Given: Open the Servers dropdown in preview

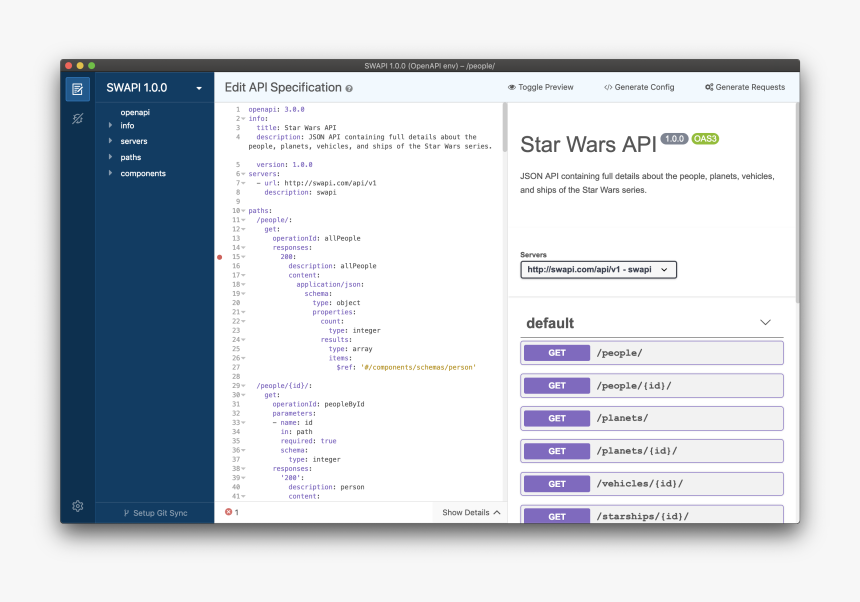Looking at the screenshot, I should 598,270.
